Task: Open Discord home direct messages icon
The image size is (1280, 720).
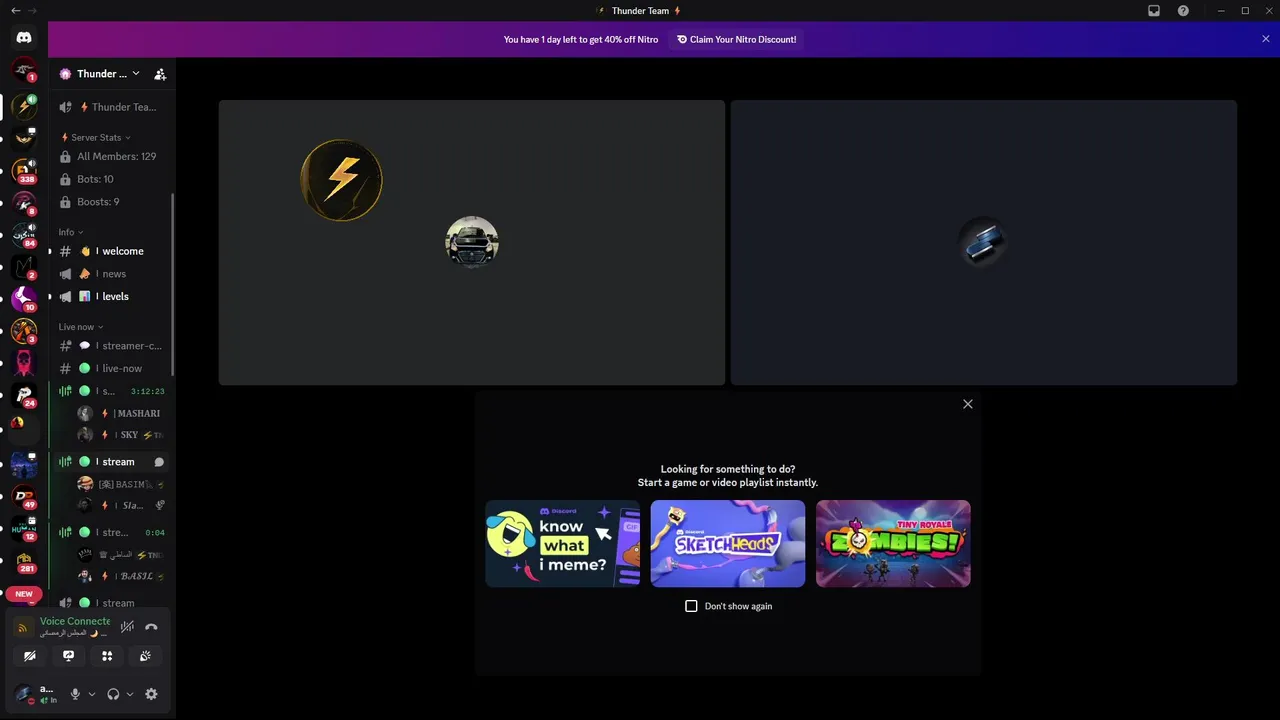Action: [x=24, y=38]
